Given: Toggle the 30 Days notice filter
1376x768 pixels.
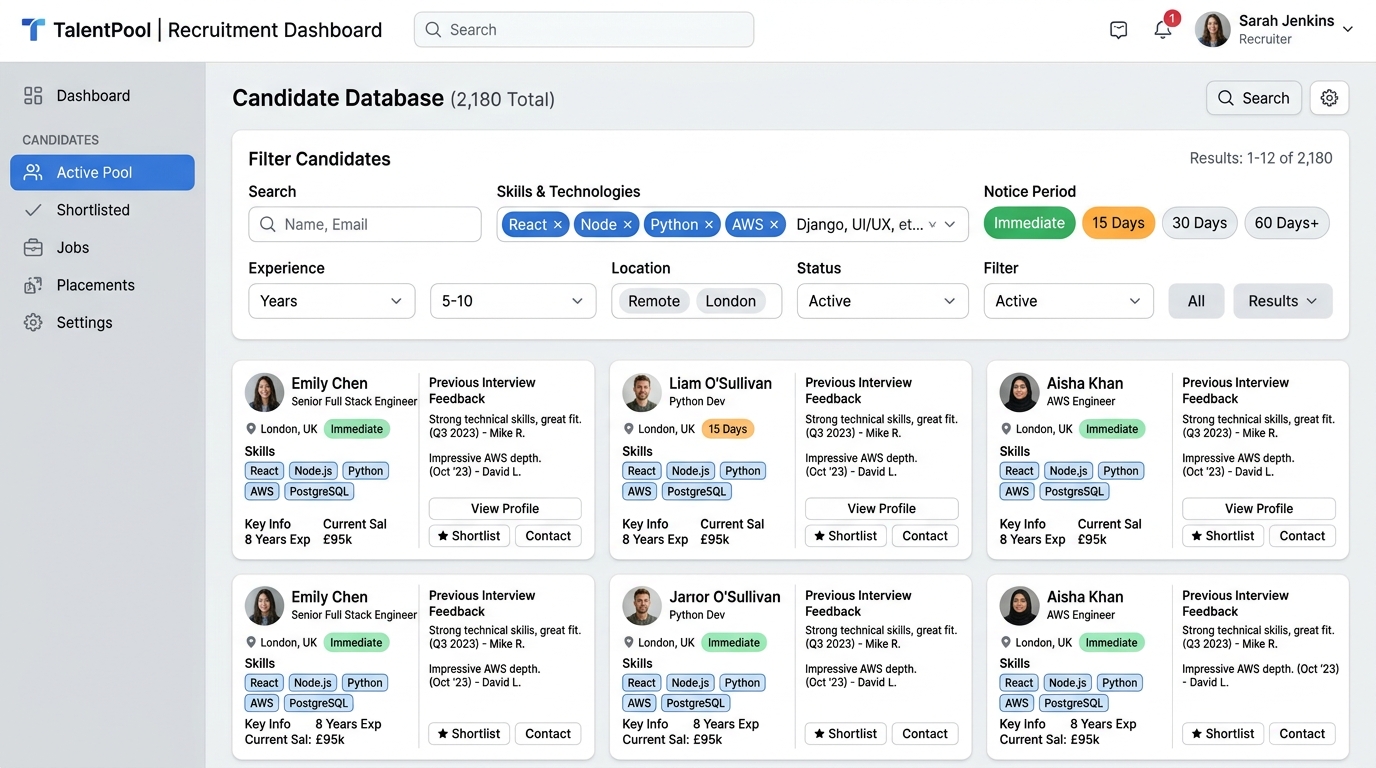Looking at the screenshot, I should [1199, 223].
